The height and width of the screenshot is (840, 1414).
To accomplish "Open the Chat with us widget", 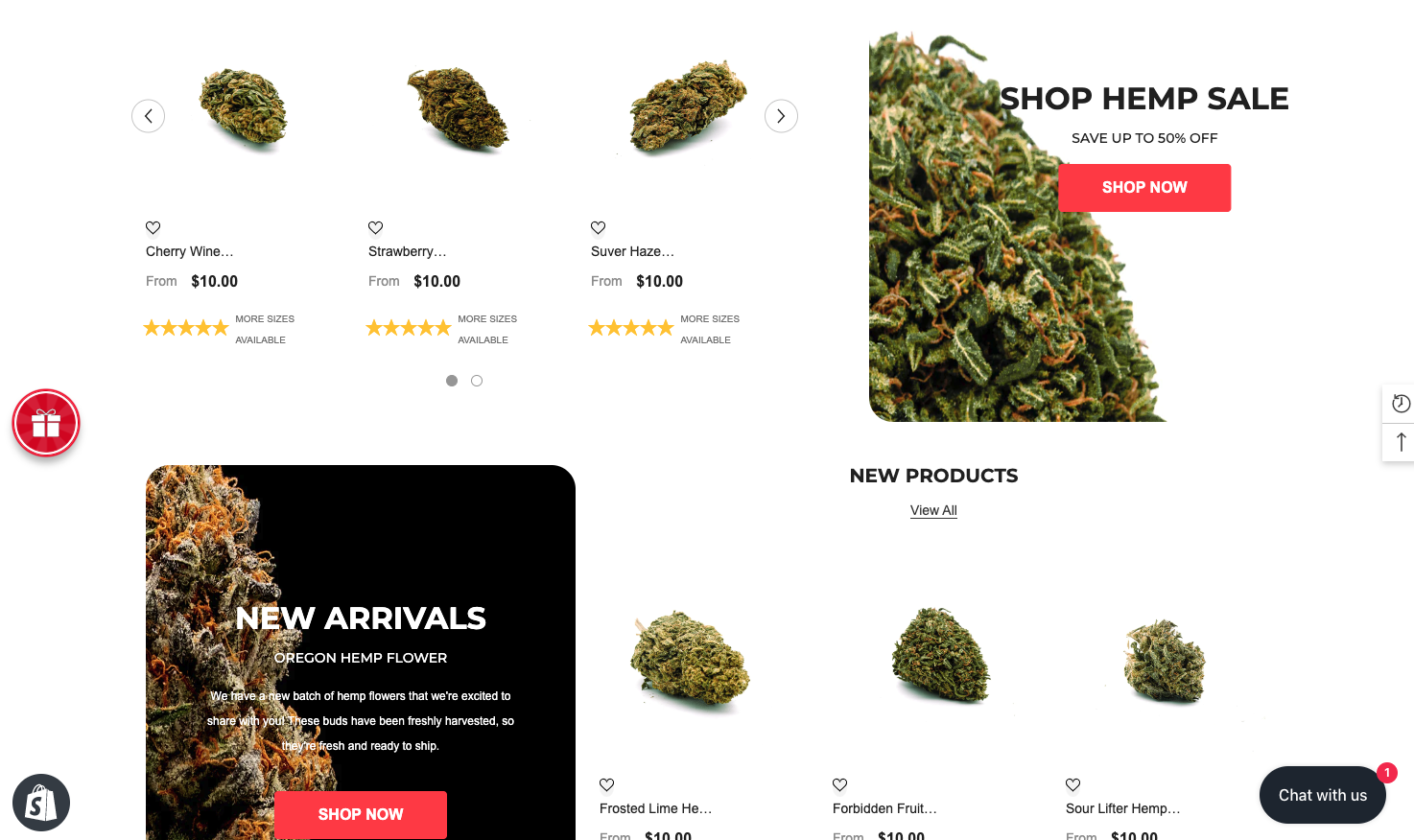I will point(1322,795).
